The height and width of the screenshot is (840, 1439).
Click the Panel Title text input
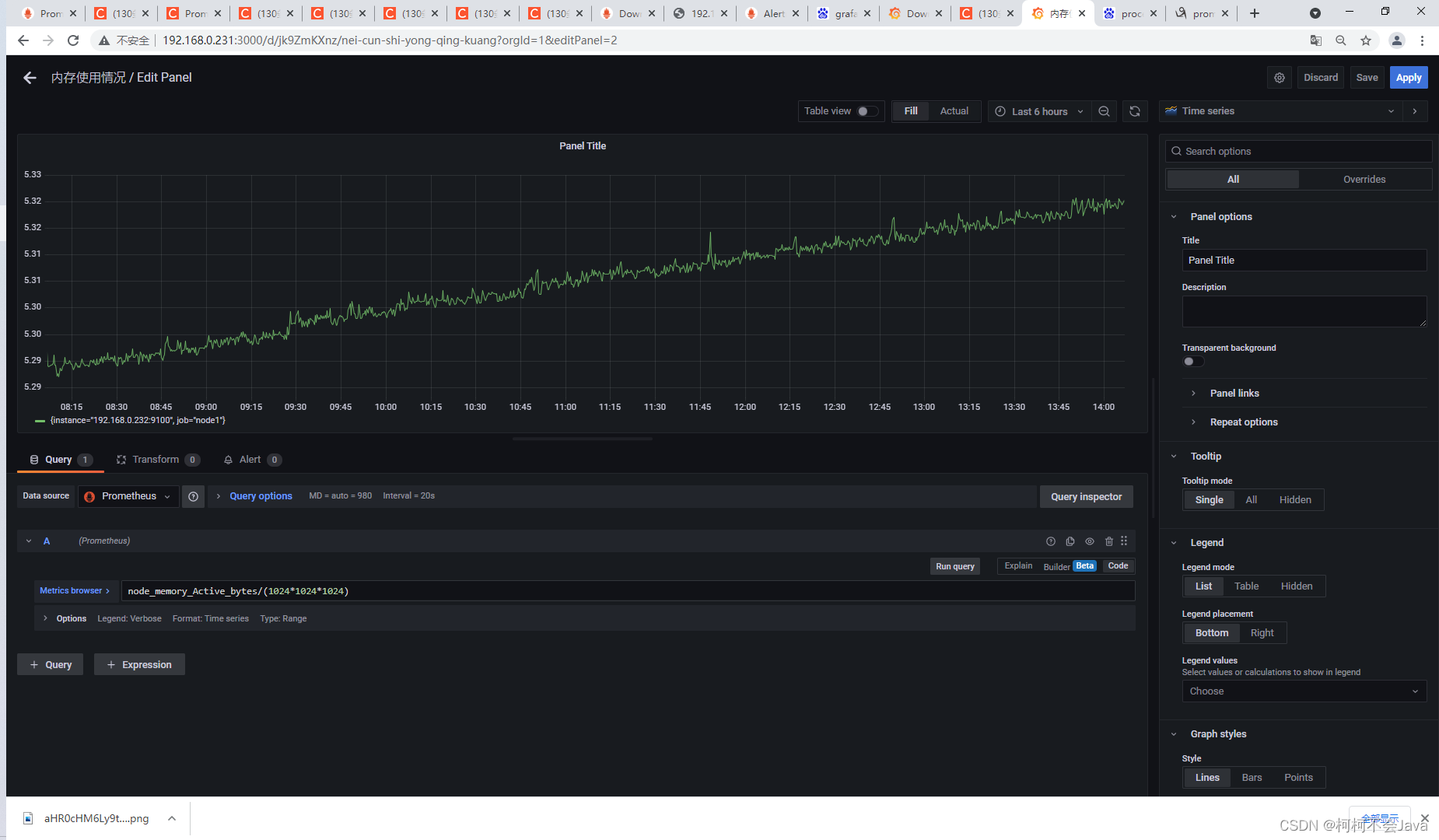1304,261
